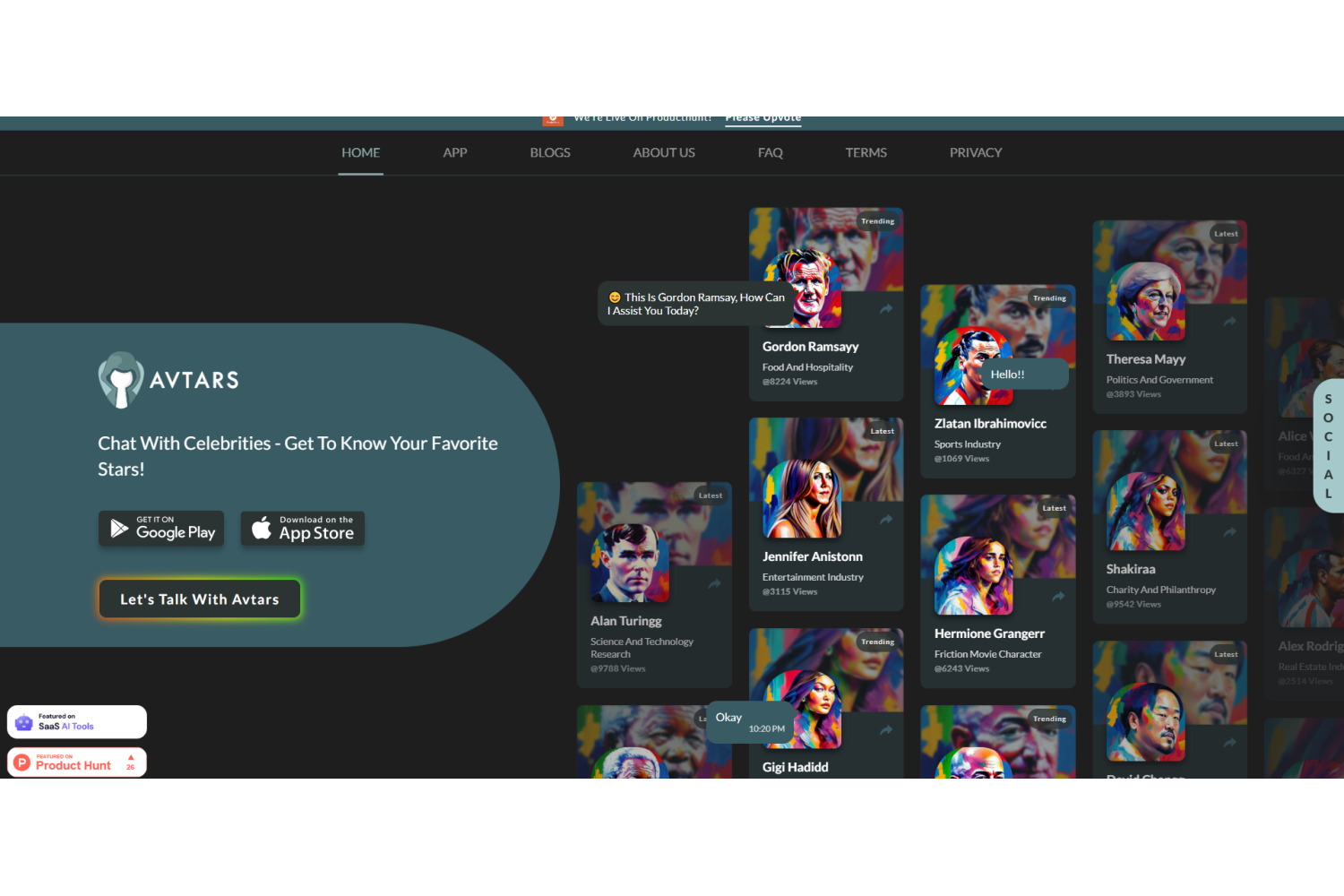This screenshot has width=1344, height=896.
Task: Click the Alan Turingg name
Action: (626, 621)
